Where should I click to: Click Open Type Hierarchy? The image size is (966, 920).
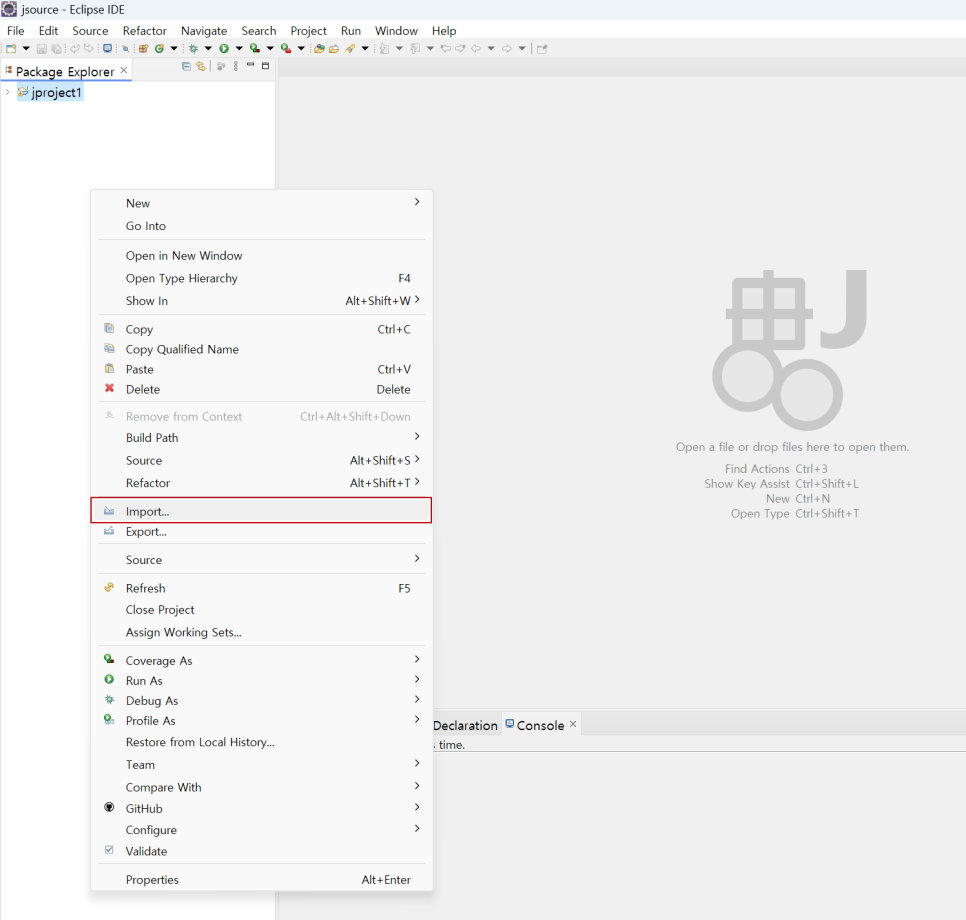pyautogui.click(x=261, y=278)
